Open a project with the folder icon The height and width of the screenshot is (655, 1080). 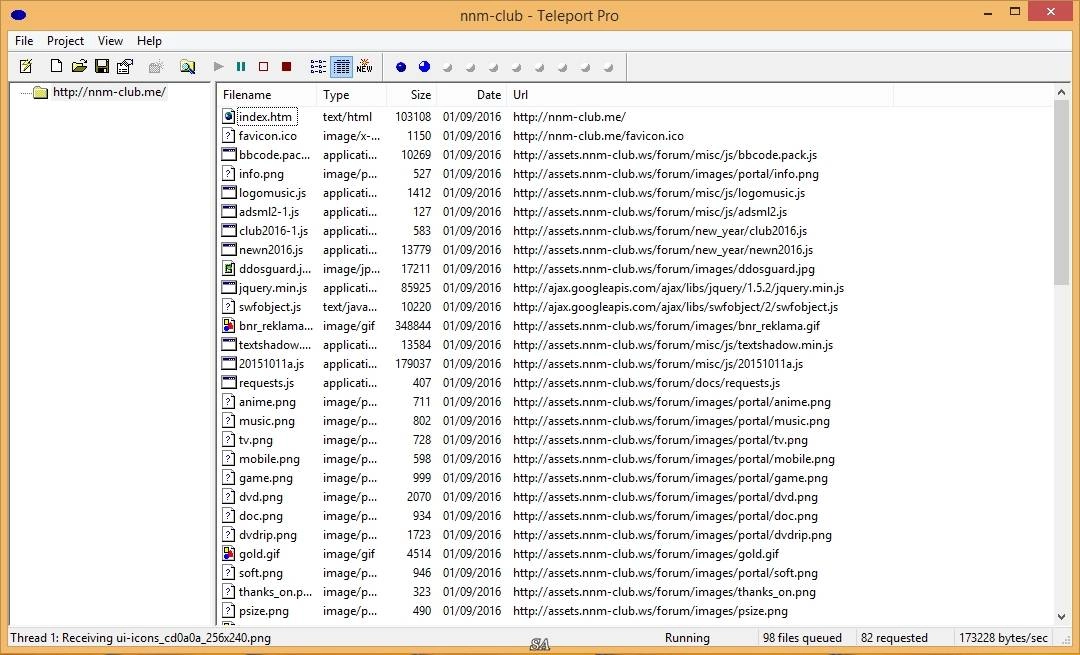79,67
